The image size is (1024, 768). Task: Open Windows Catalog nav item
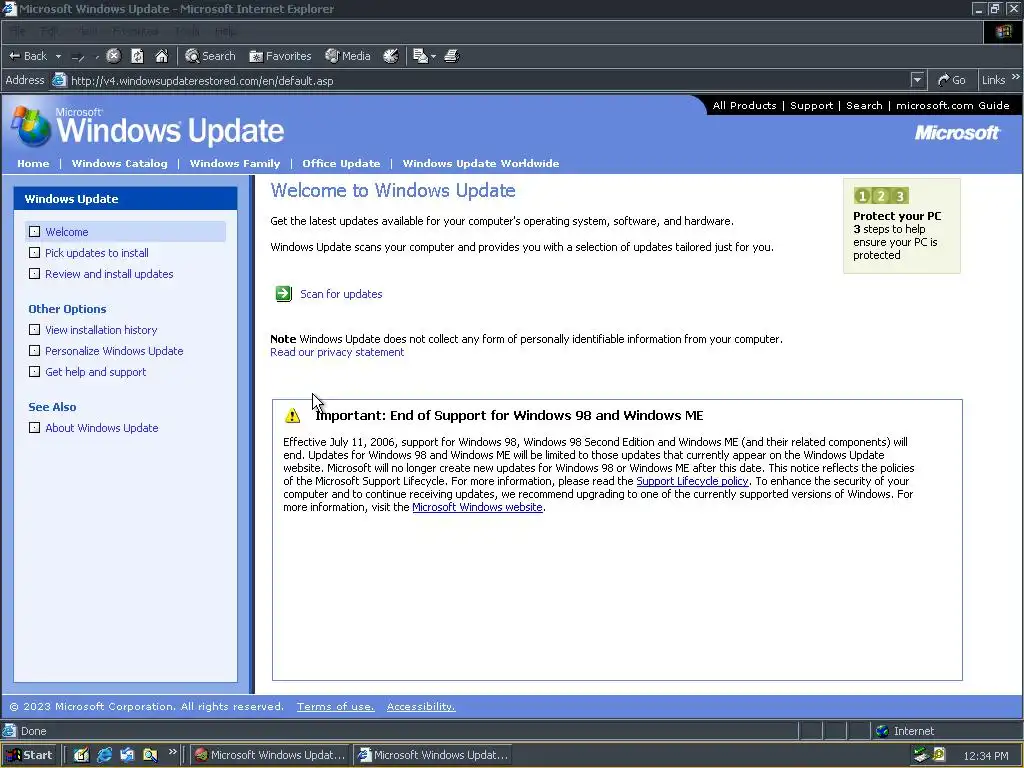pyautogui.click(x=120, y=163)
